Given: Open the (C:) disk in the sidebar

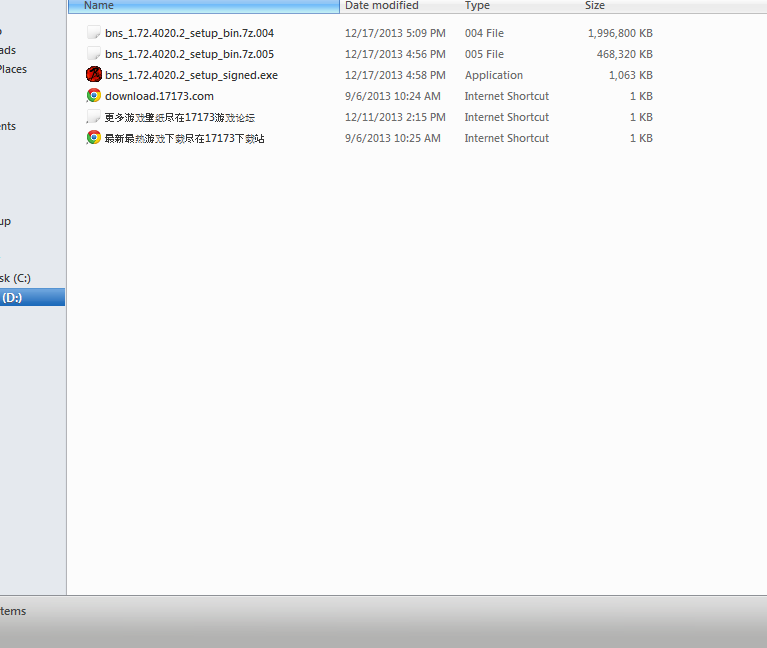Looking at the screenshot, I should pos(15,278).
